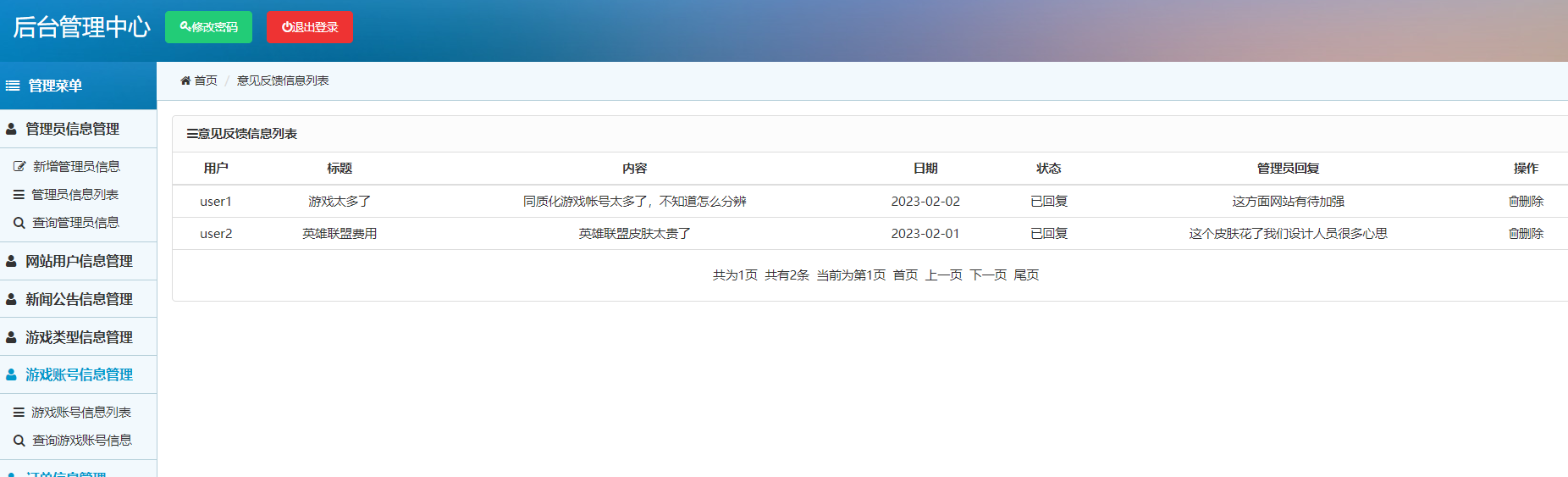Click the edit icon beside 新增管理员信息

[x=19, y=166]
